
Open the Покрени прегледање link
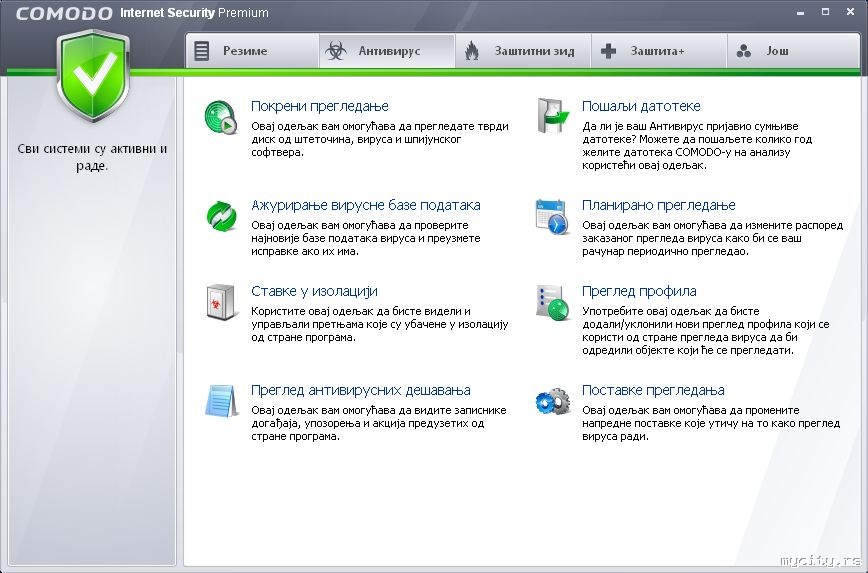click(319, 106)
